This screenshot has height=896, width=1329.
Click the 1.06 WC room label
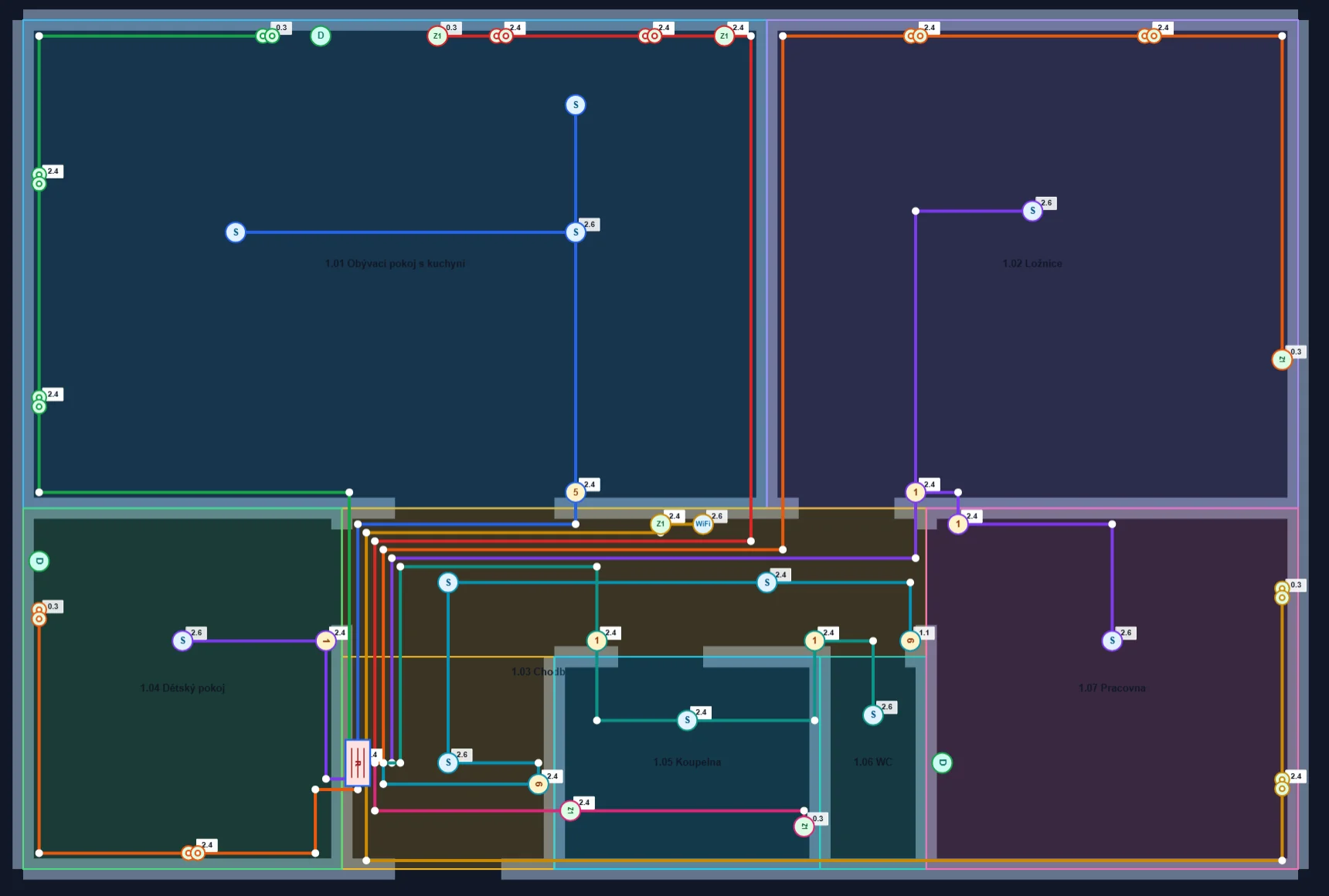coord(873,762)
